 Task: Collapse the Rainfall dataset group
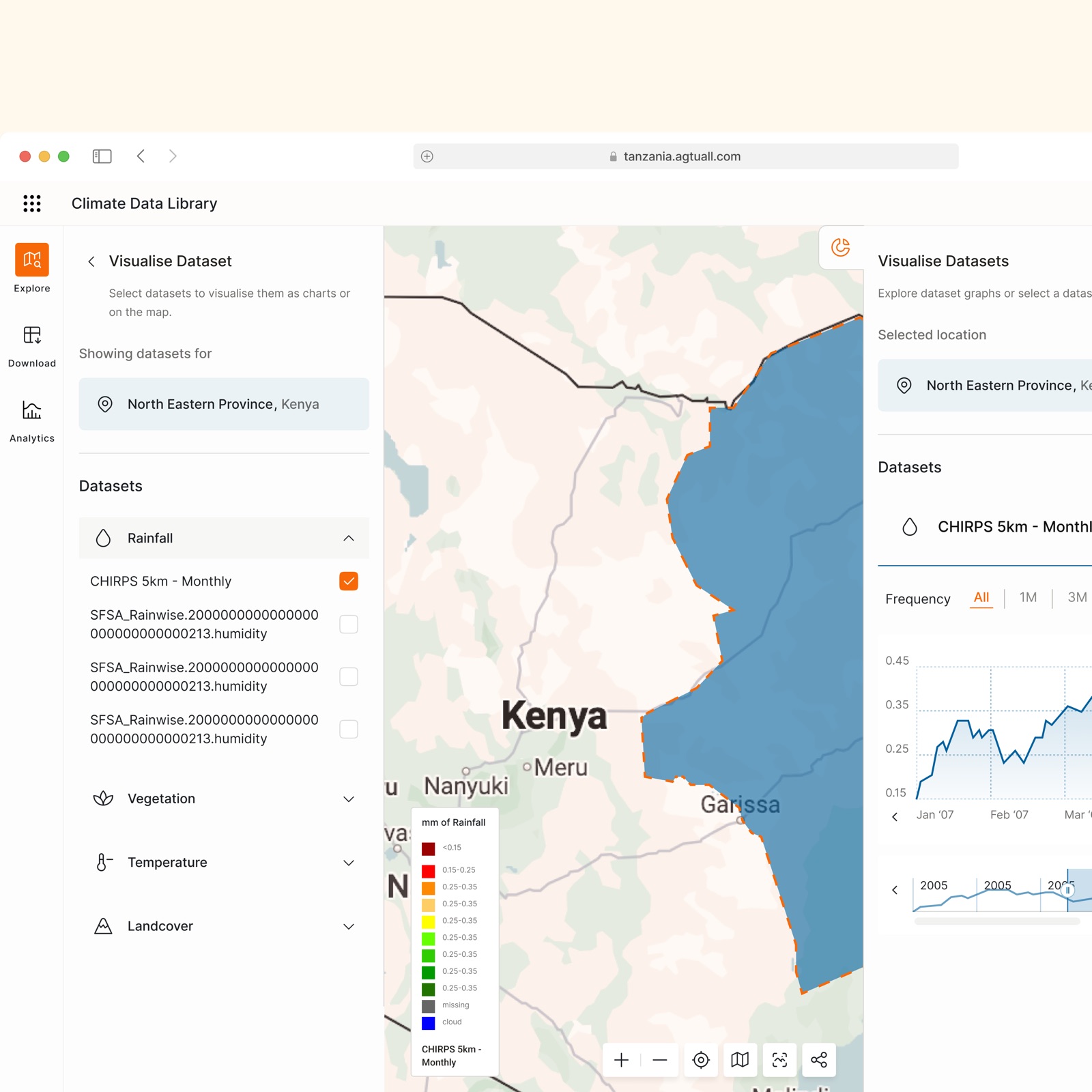pos(349,538)
